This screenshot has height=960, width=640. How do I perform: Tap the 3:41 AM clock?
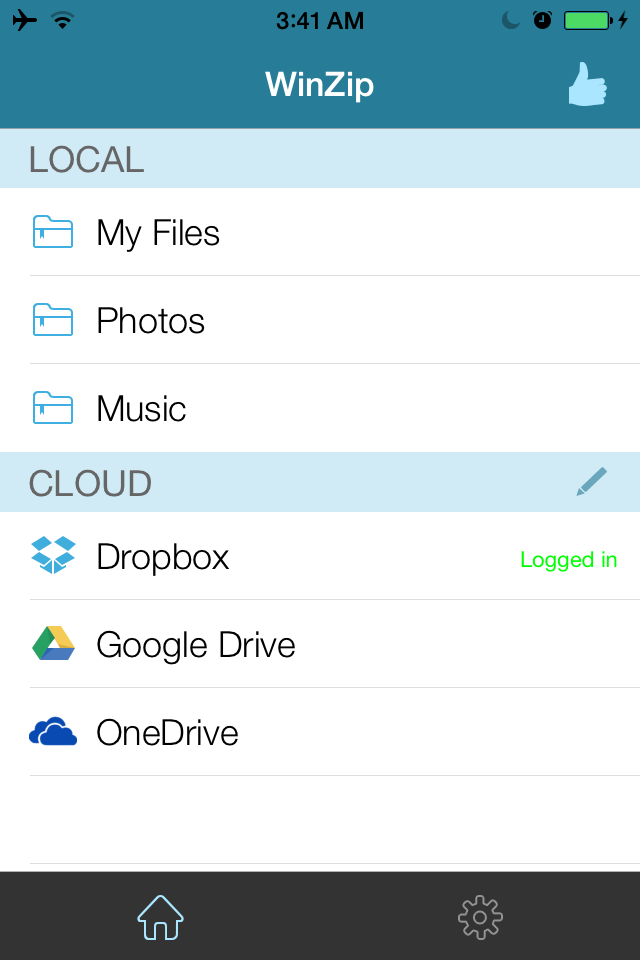[320, 21]
